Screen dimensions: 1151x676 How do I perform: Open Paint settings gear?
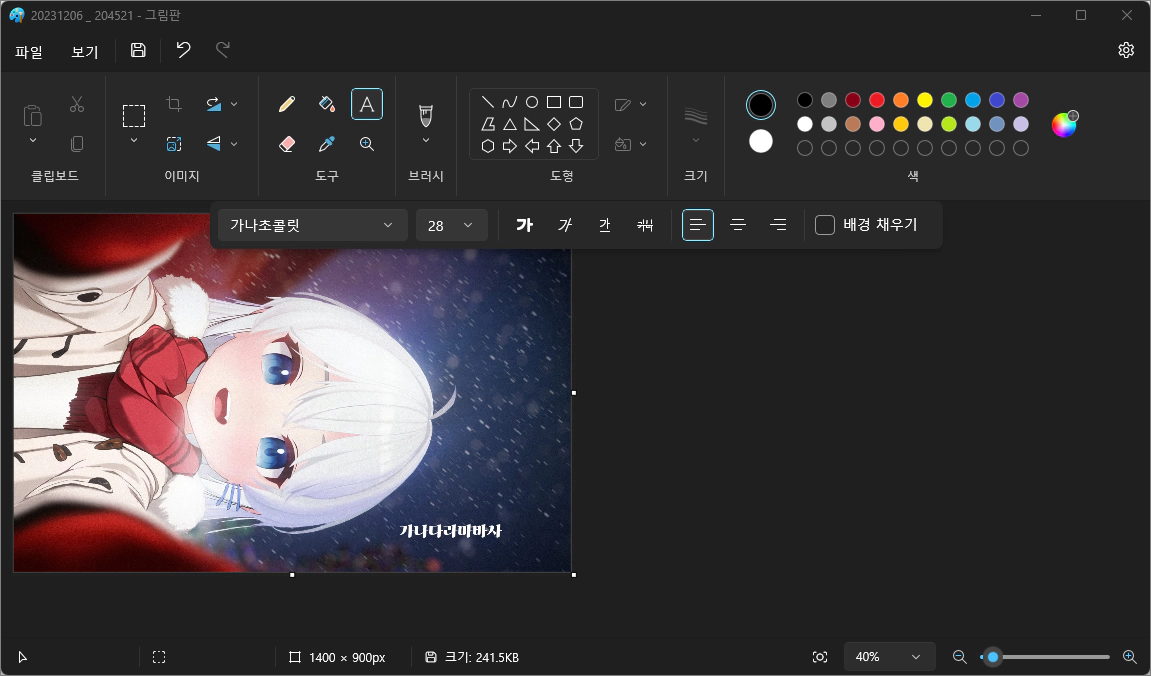tap(1126, 50)
